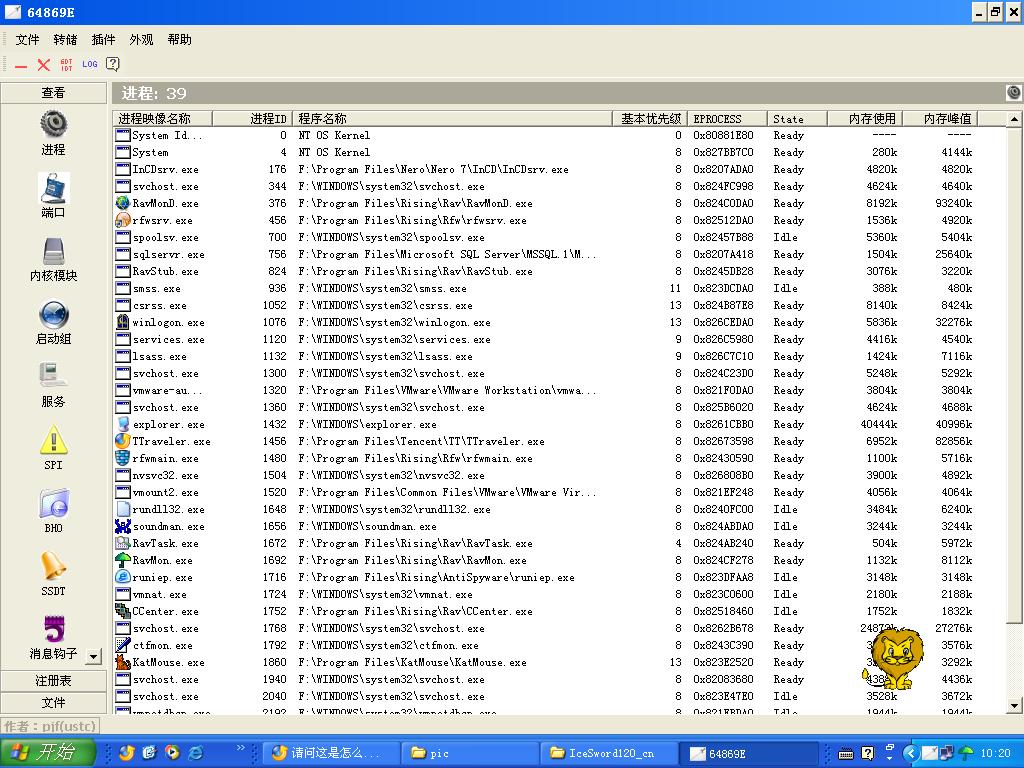Click the KatMouse.exe process icon
This screenshot has height=768, width=1024.
pos(122,662)
